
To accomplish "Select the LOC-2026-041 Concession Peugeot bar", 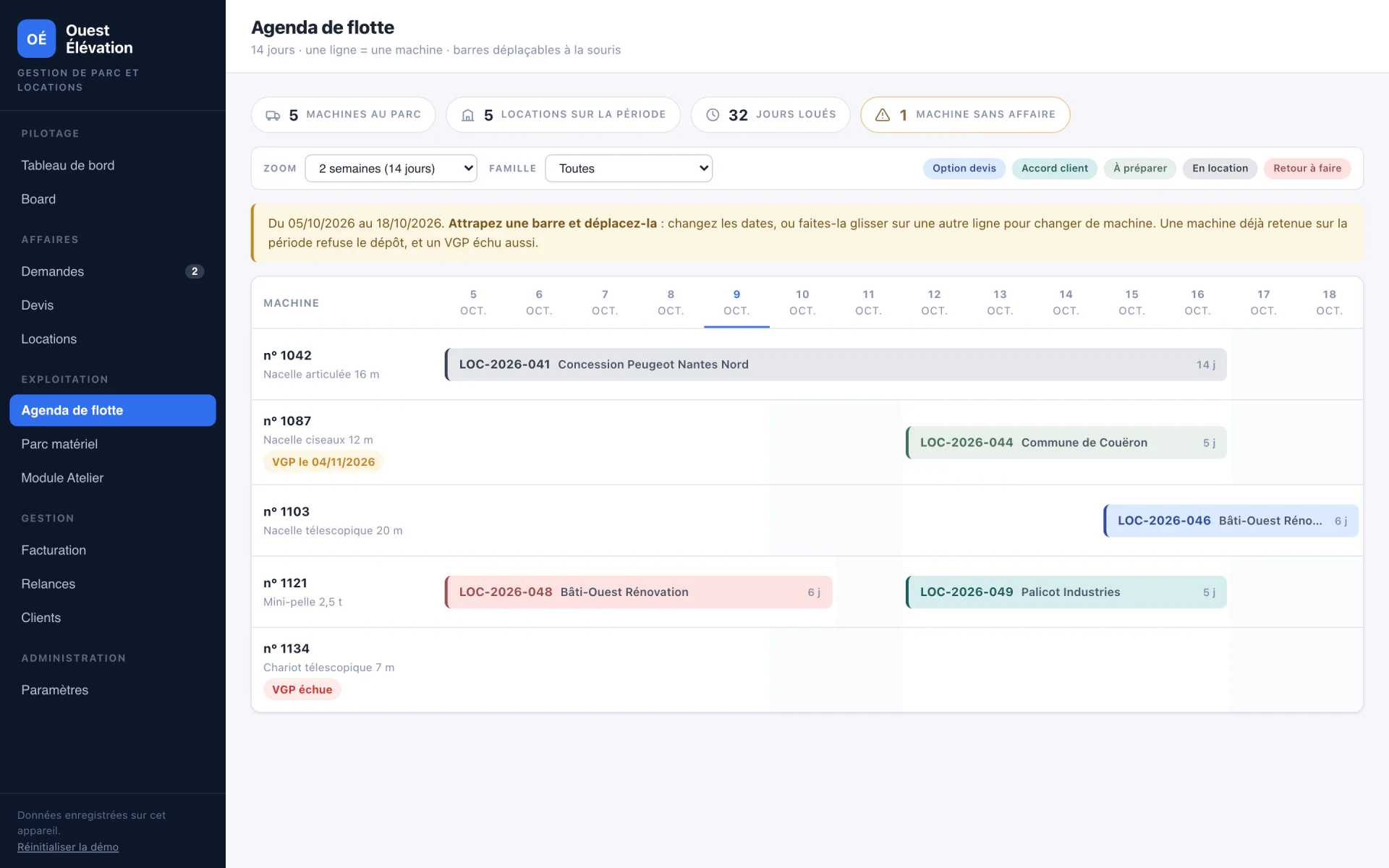I will [836, 365].
